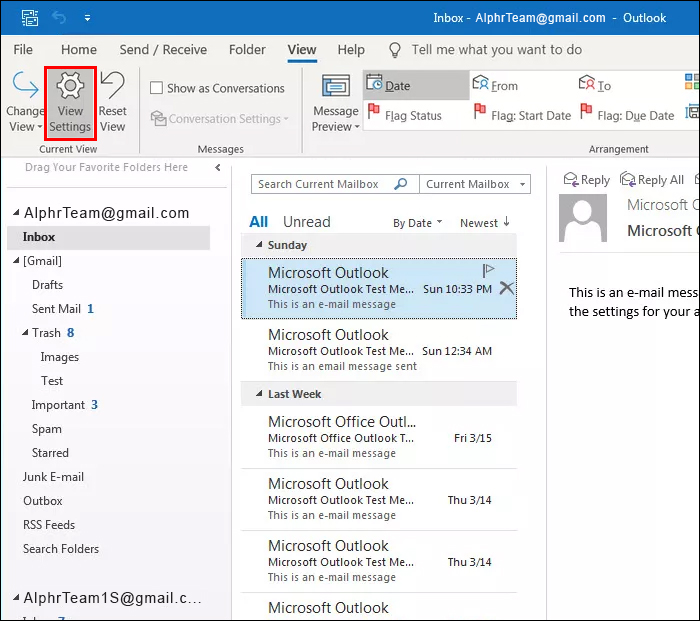Open the Images subfolder
Screen dimensions: 700x621
pos(59,357)
